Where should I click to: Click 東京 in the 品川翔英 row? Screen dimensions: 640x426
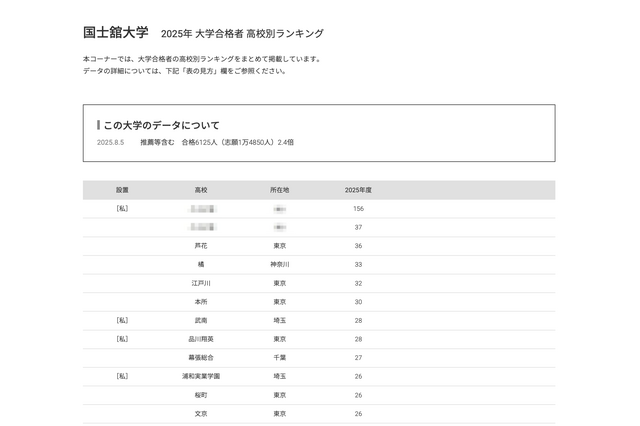pyautogui.click(x=280, y=339)
